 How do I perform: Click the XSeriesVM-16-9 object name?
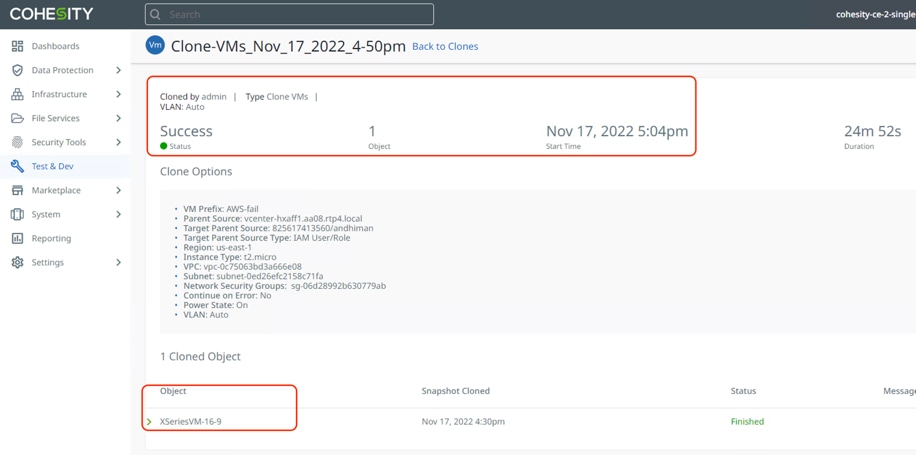[190, 422]
